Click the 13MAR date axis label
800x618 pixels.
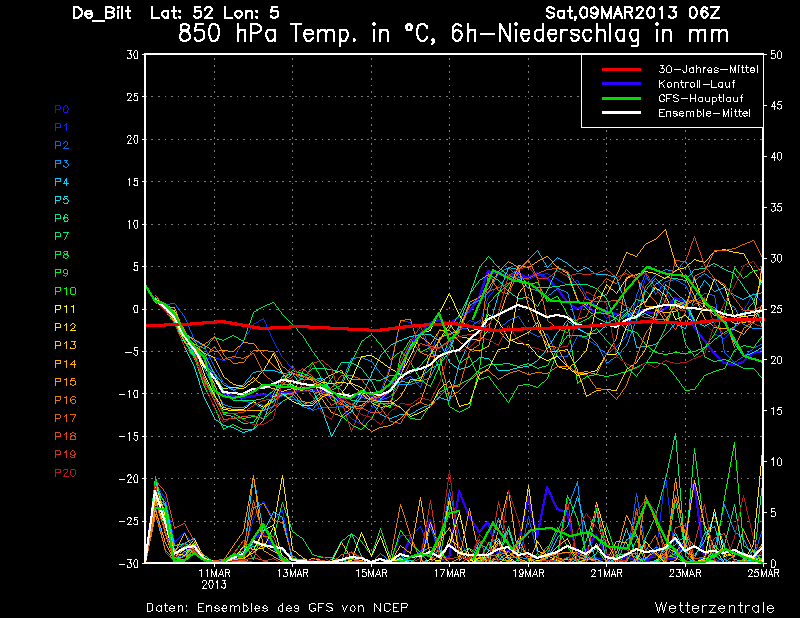click(293, 573)
